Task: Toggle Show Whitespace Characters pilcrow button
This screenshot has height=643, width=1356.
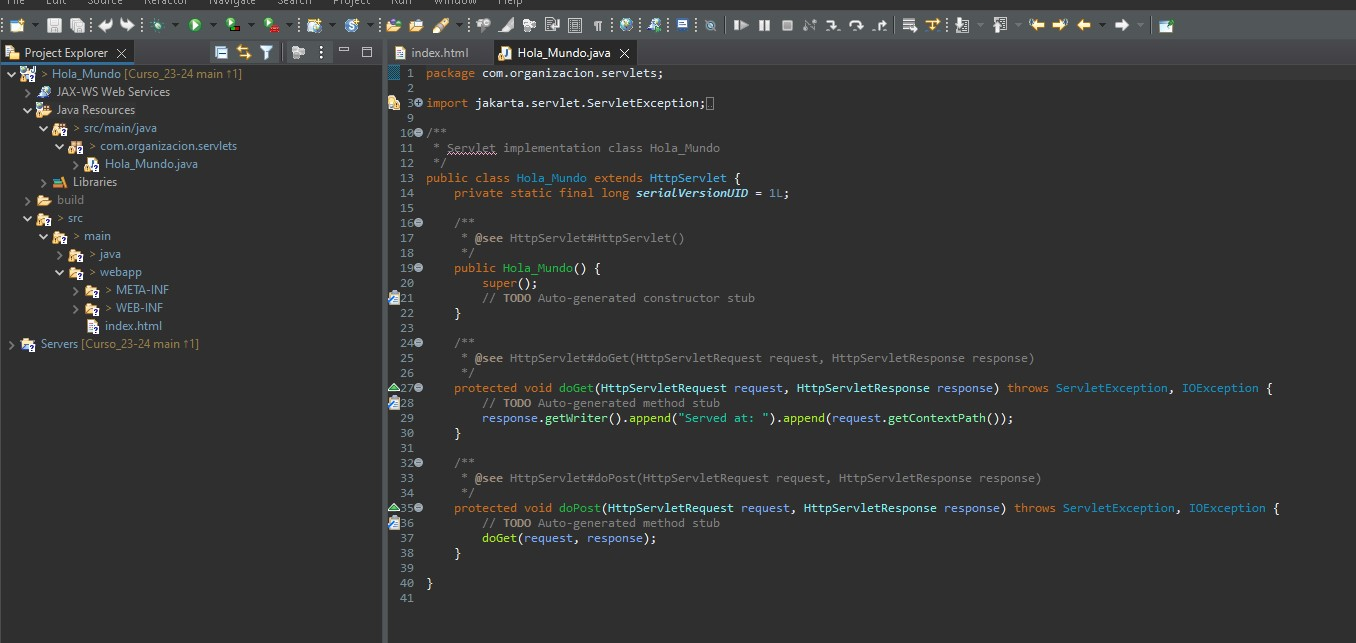Action: point(598,25)
